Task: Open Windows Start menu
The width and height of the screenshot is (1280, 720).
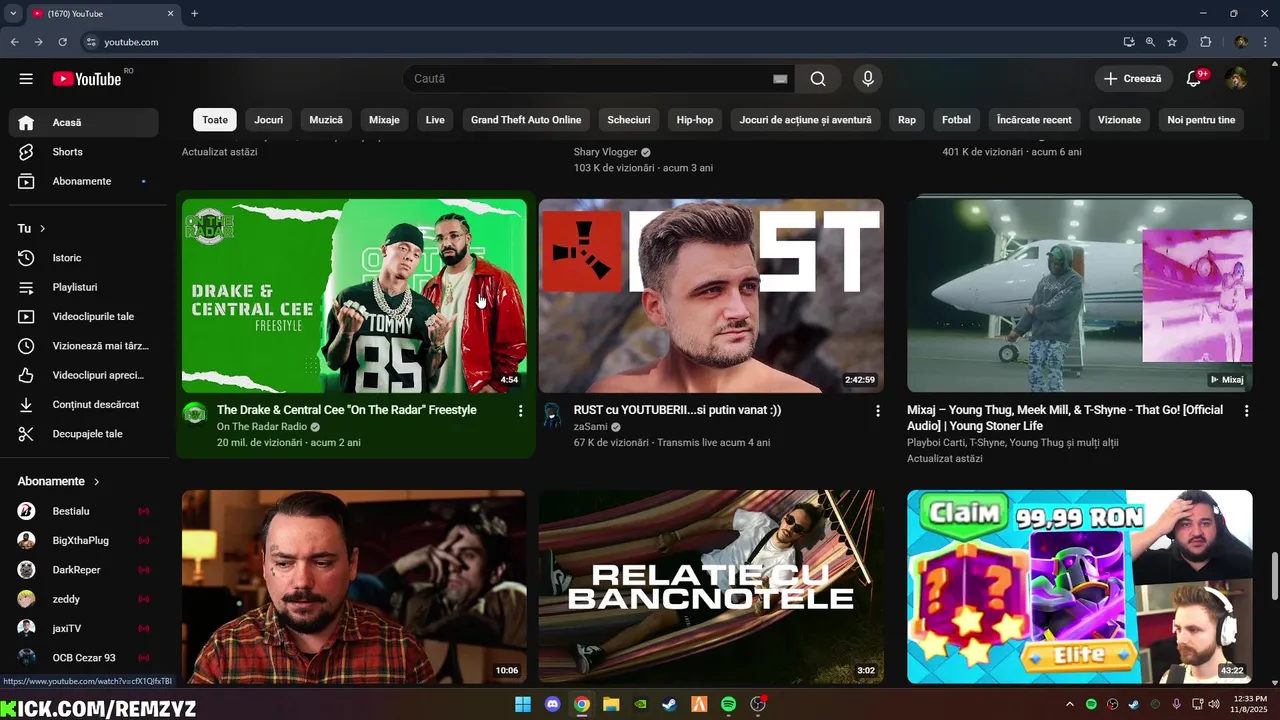Action: 523,704
